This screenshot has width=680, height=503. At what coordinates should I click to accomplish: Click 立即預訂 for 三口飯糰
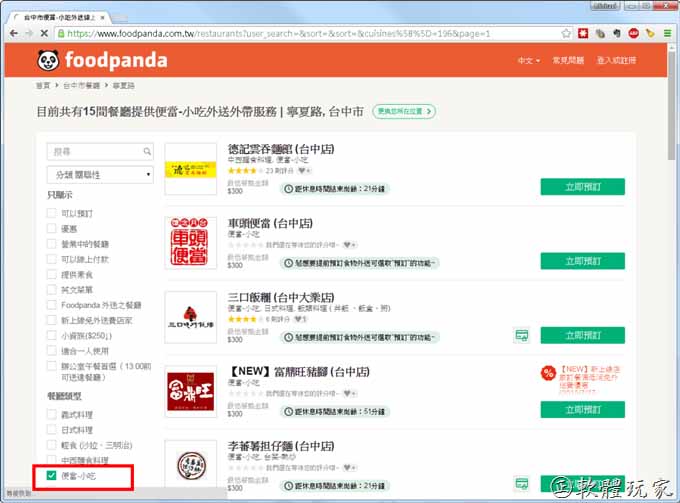[x=582, y=335]
